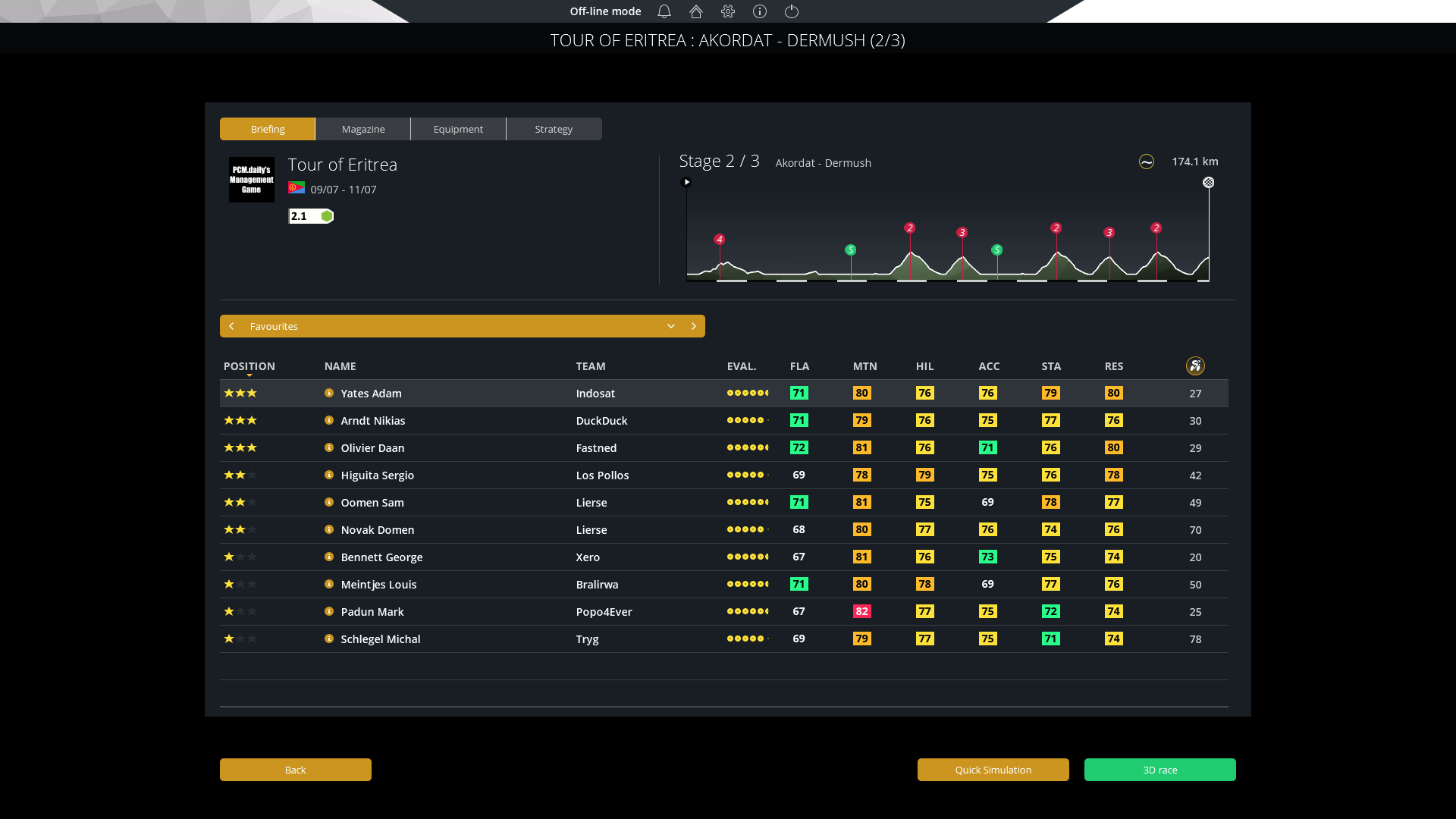1456x819 pixels.
Task: Select rider name Arndt Nikias
Action: [372, 420]
